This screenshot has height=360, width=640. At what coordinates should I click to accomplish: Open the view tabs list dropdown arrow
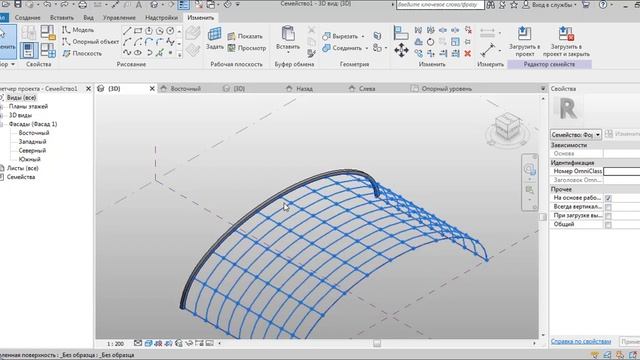tap(543, 89)
